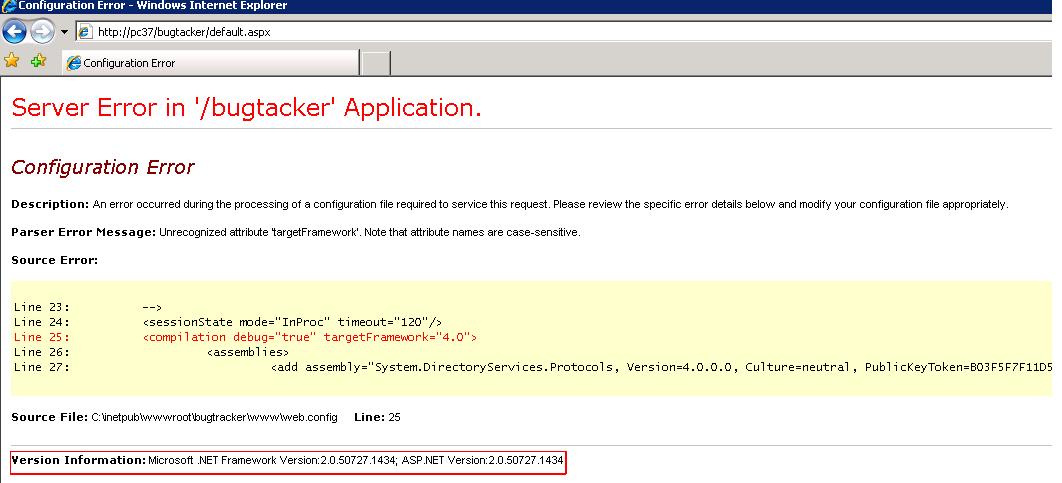
Task: Click the 'Server Error in '/bugtacker' Application.' heading
Action: tap(247, 108)
